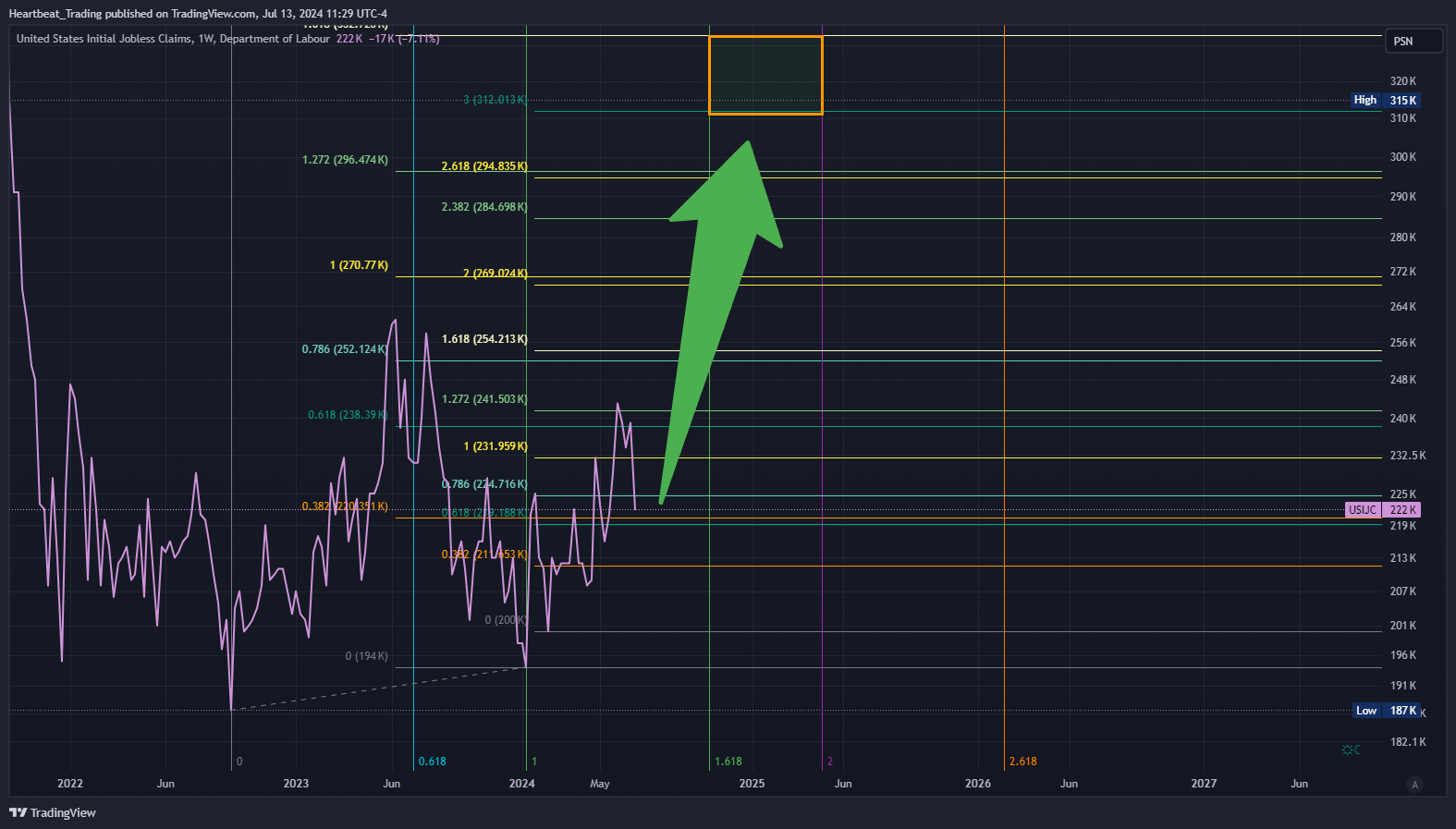Select the USIJC 222K price tag

[x=1382, y=509]
